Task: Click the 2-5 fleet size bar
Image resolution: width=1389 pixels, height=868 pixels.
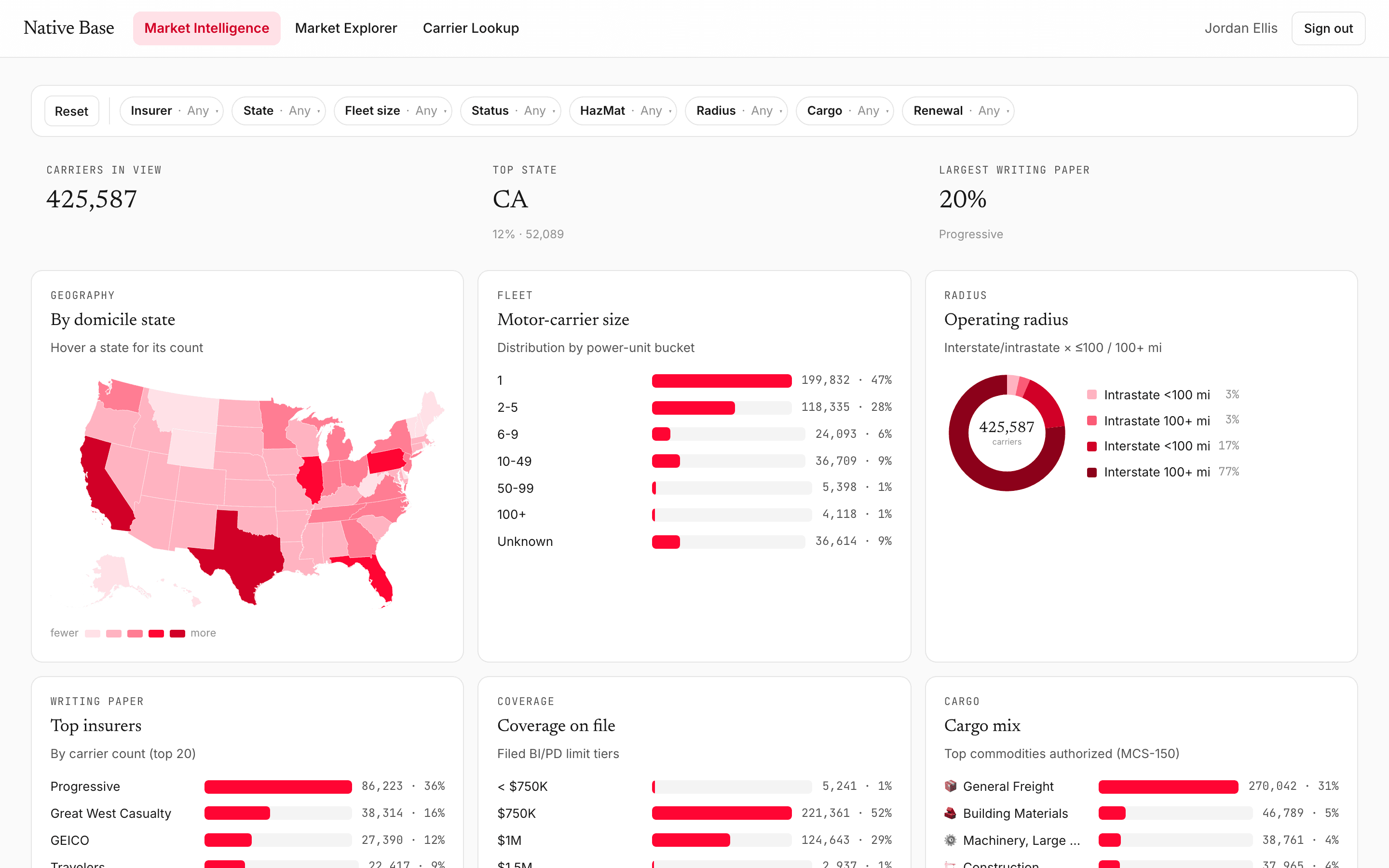Action: pos(722,407)
